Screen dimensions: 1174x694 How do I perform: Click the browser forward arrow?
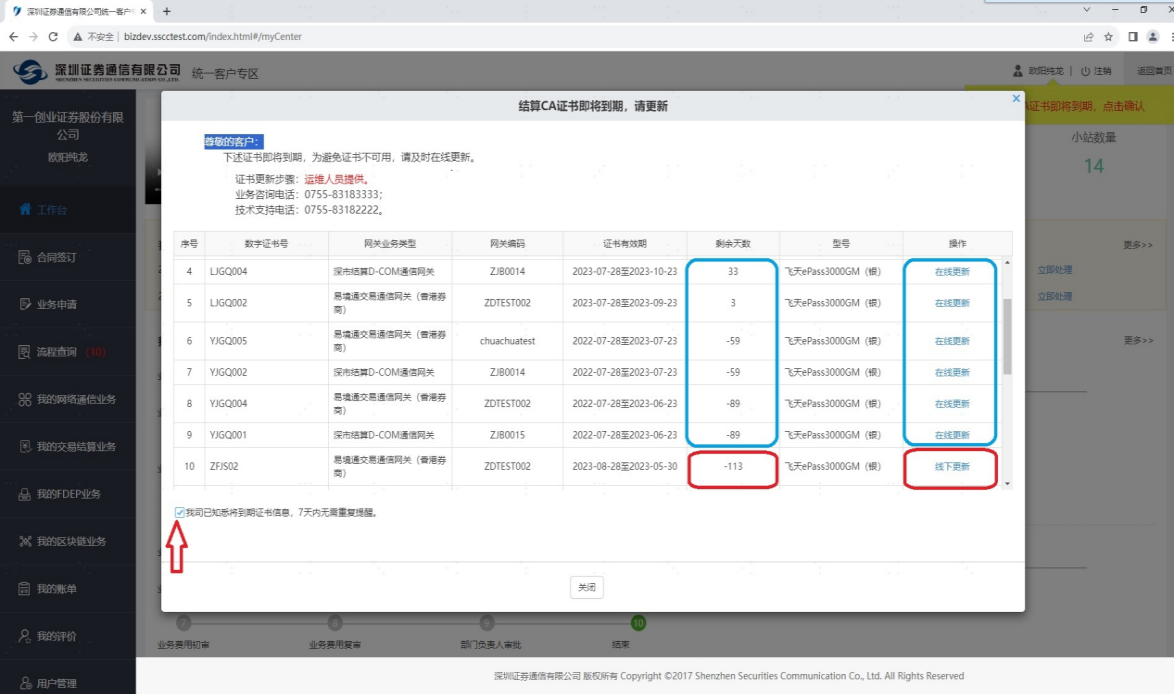[33, 36]
